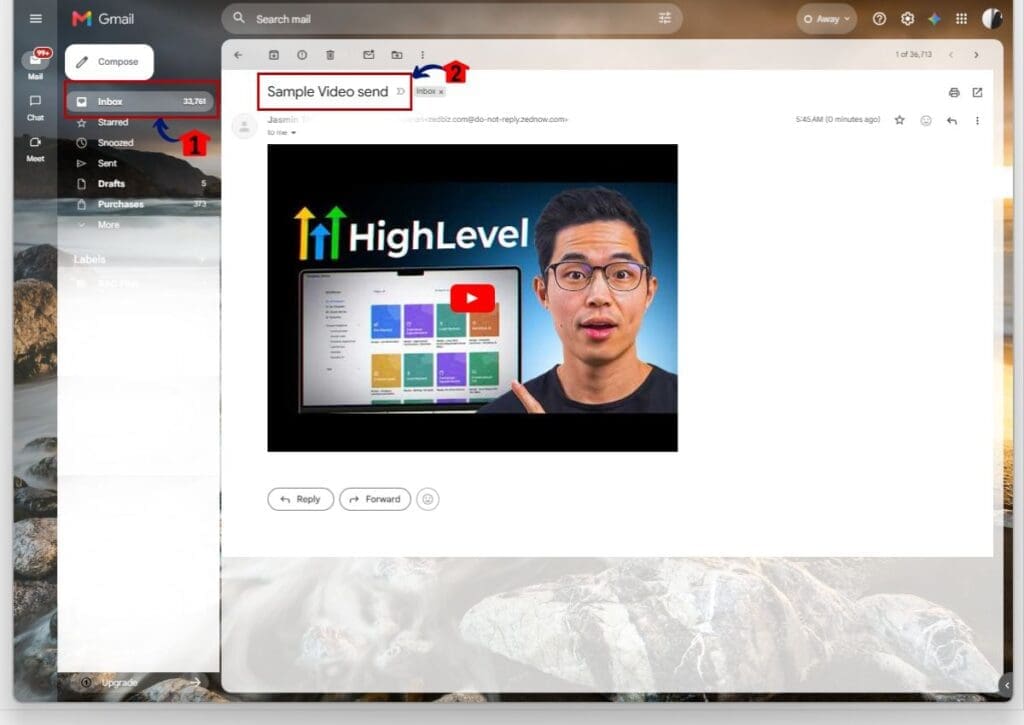Click the Labels section heading
This screenshot has width=1024, height=725.
89,259
